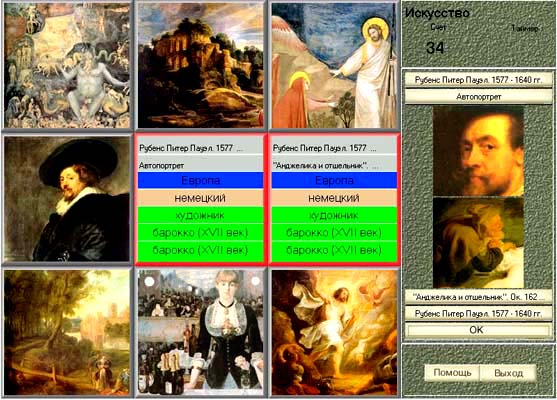Pick the bar maid painting tile

(x=201, y=332)
